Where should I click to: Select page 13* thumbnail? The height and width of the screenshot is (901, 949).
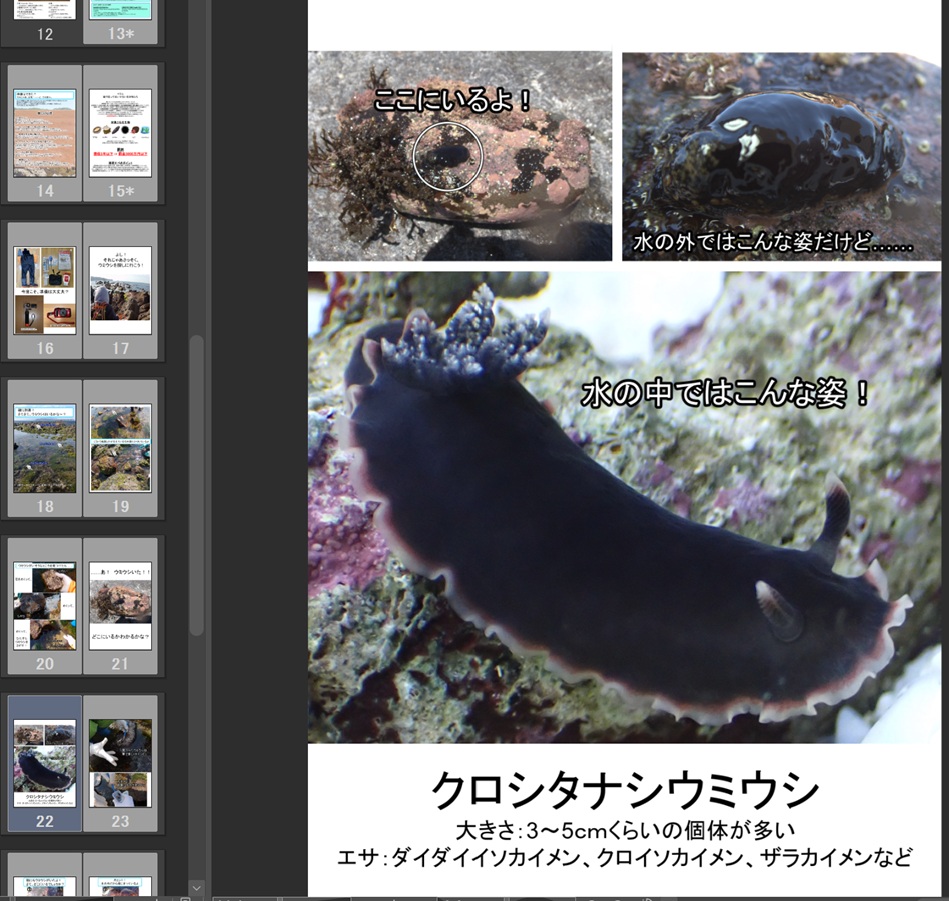tap(120, 10)
